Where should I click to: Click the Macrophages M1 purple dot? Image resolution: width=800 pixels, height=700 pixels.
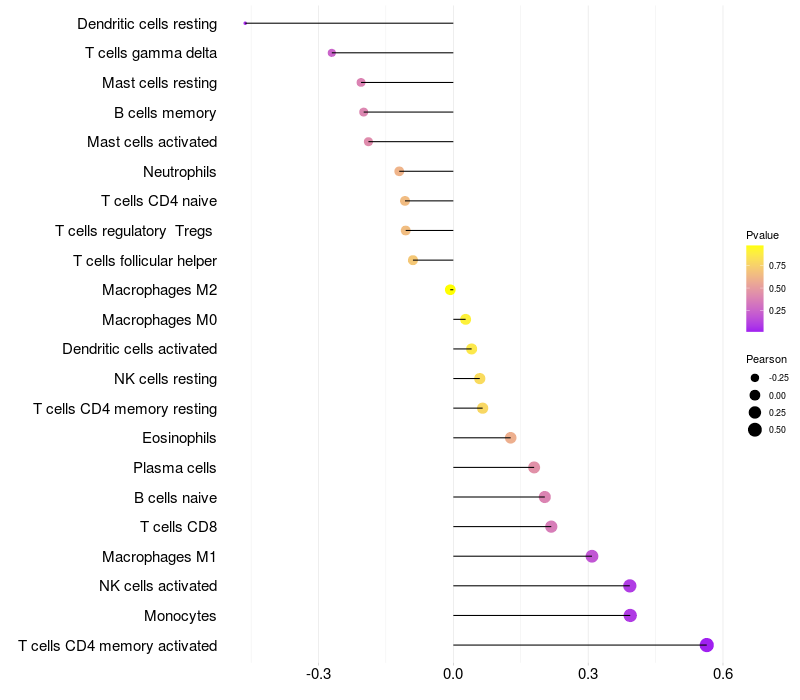click(x=592, y=556)
